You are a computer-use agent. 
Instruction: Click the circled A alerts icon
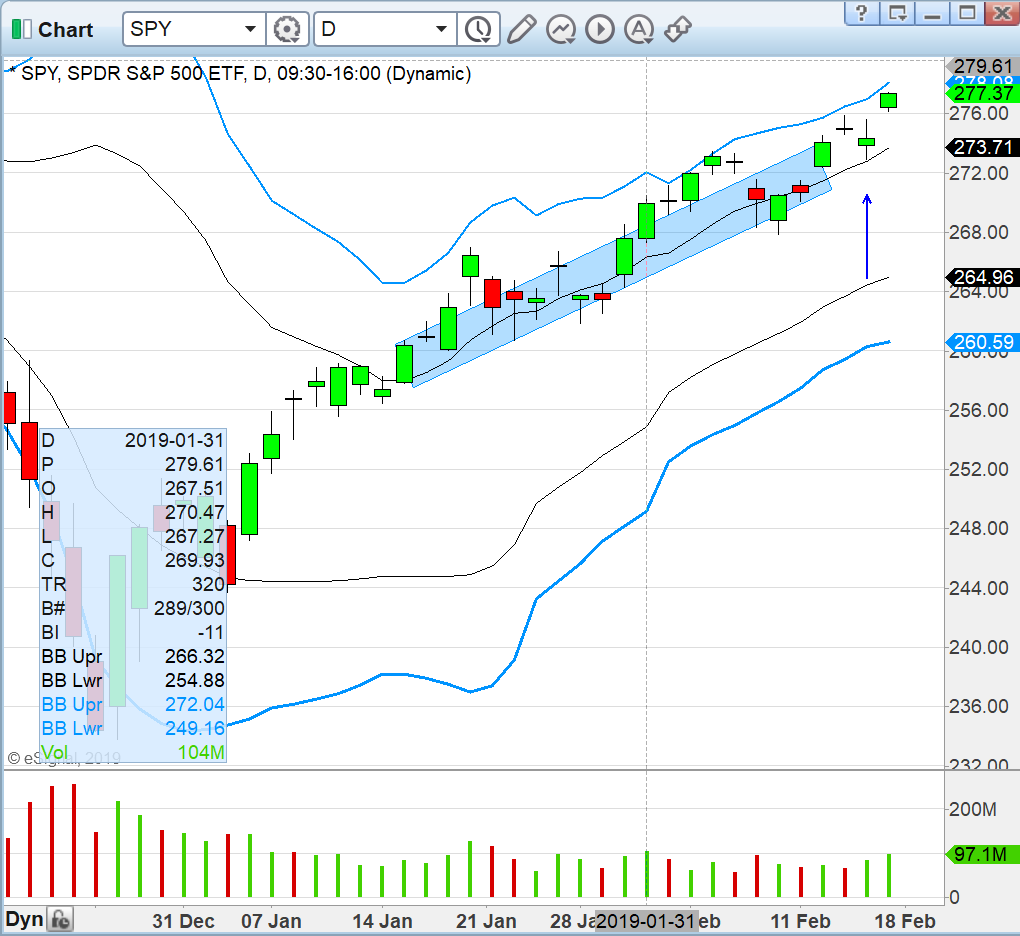pyautogui.click(x=639, y=29)
